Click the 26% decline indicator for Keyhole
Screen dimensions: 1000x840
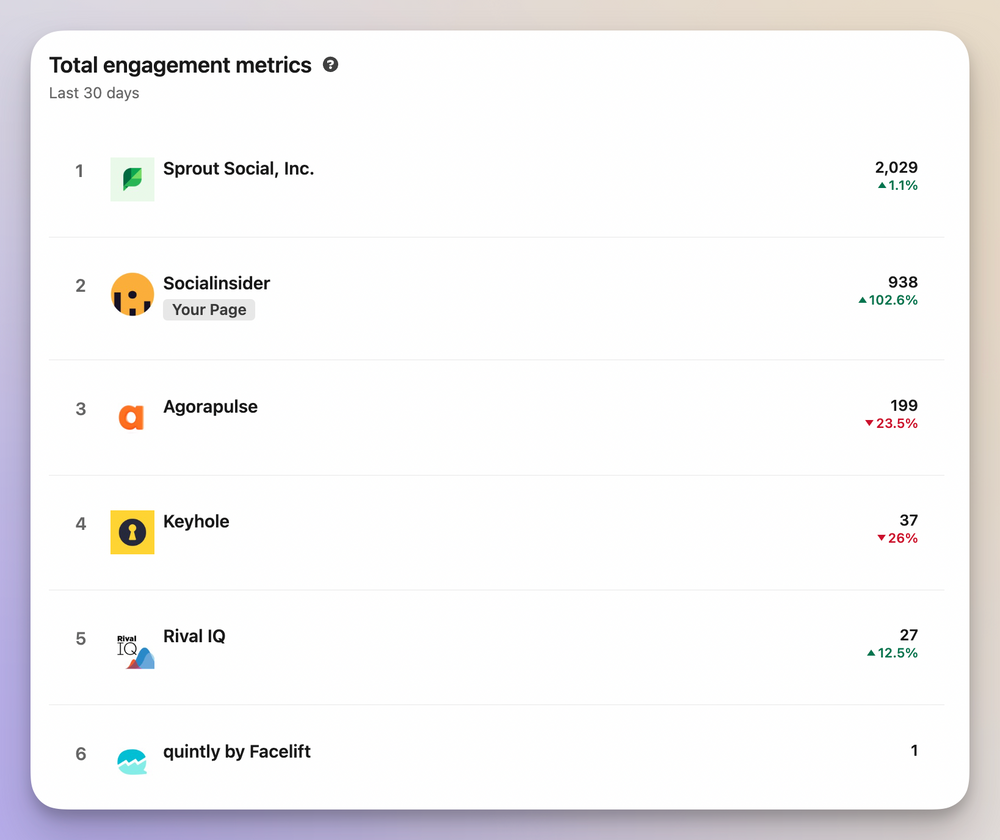[x=897, y=538]
